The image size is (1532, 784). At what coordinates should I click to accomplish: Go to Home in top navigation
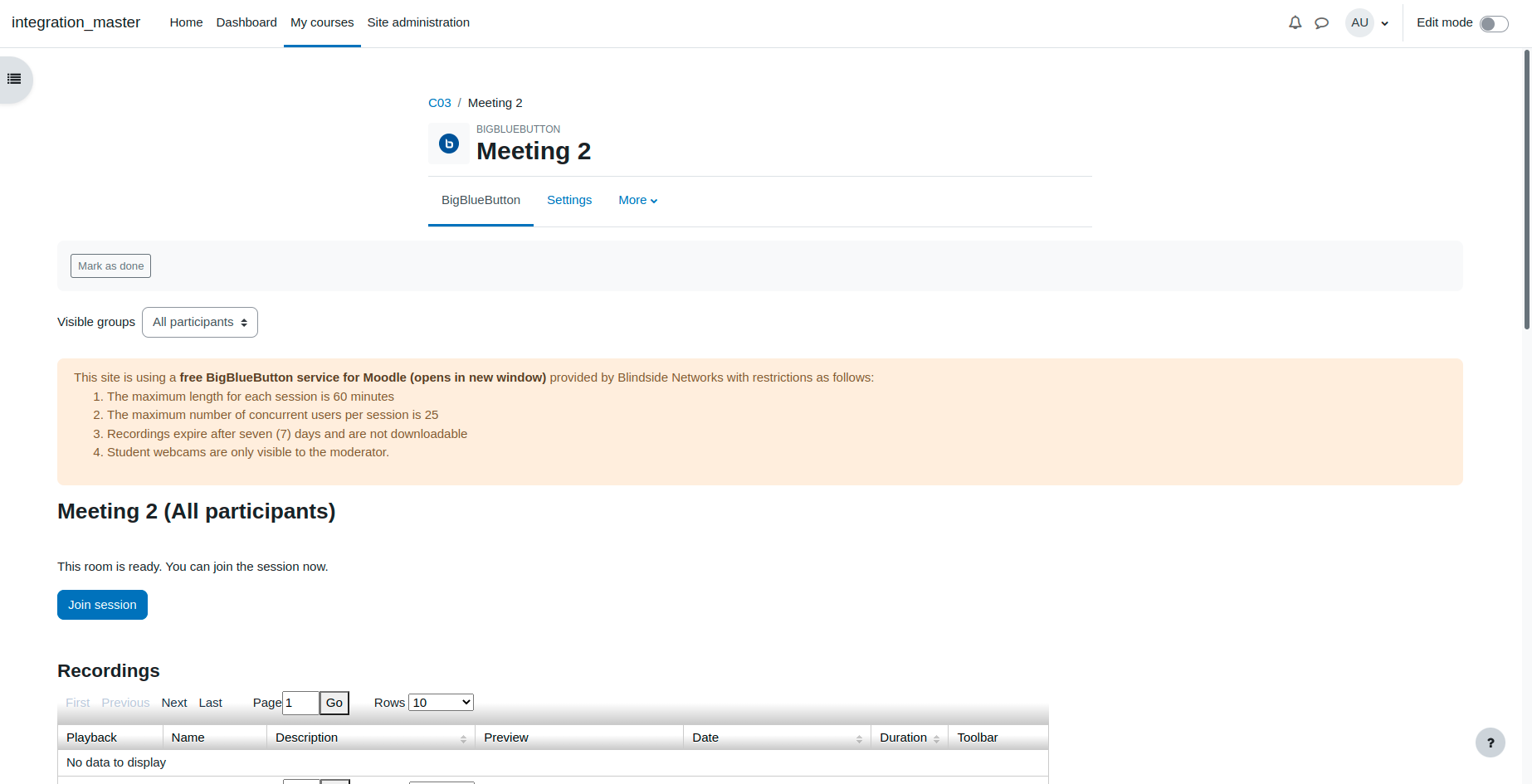[186, 22]
